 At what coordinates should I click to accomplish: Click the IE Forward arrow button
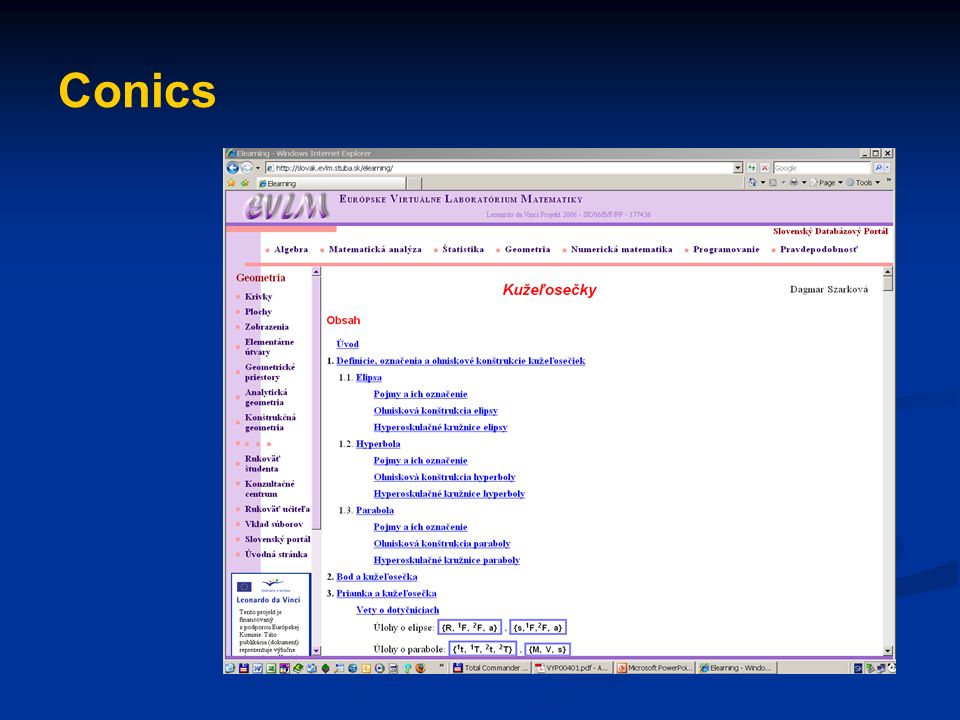click(246, 168)
